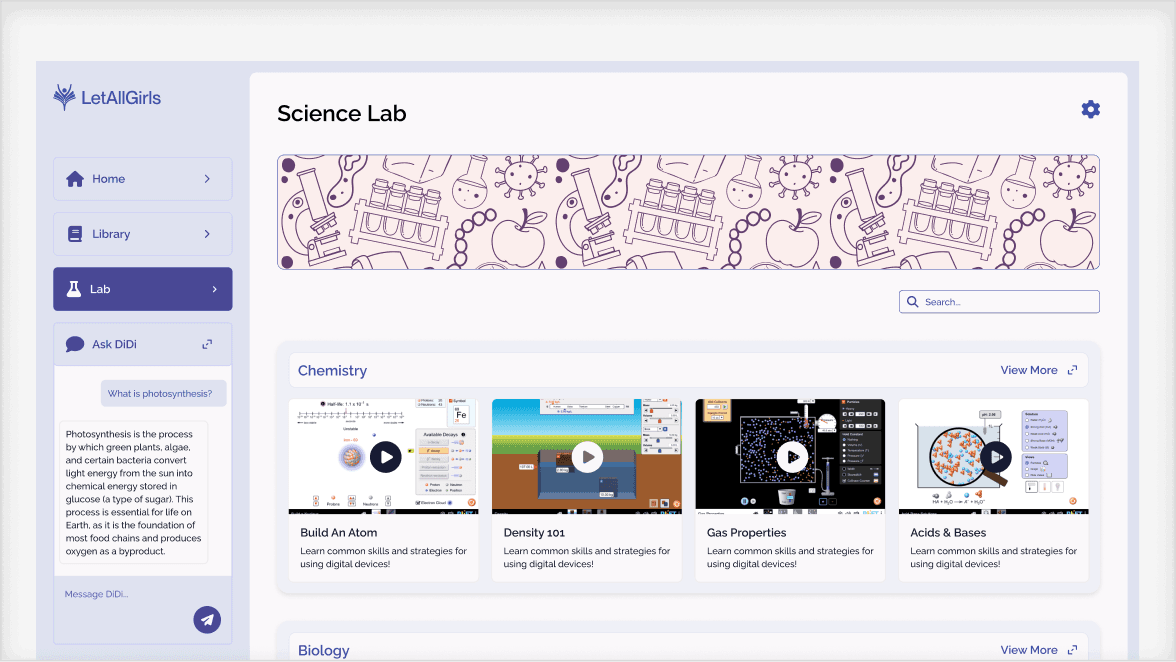1176x662 pixels.
Task: Play the Density 101 video
Action: tap(587, 457)
